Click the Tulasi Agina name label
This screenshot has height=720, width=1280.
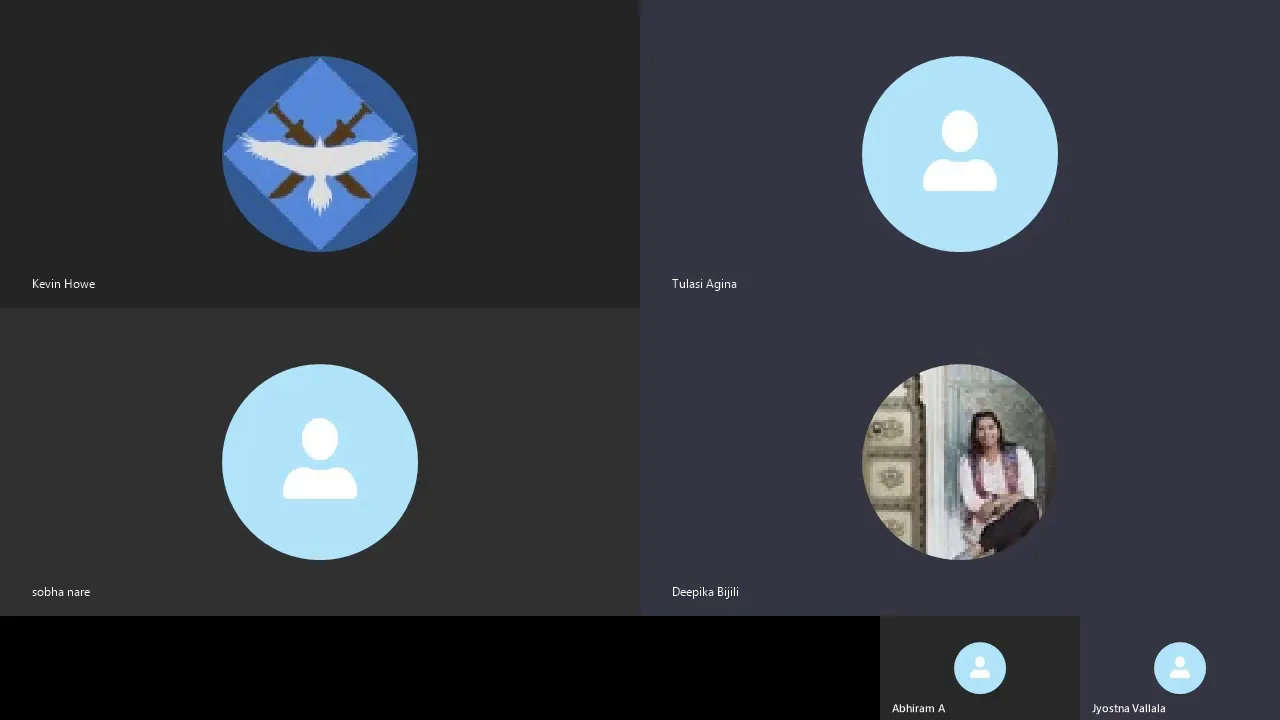tap(704, 284)
